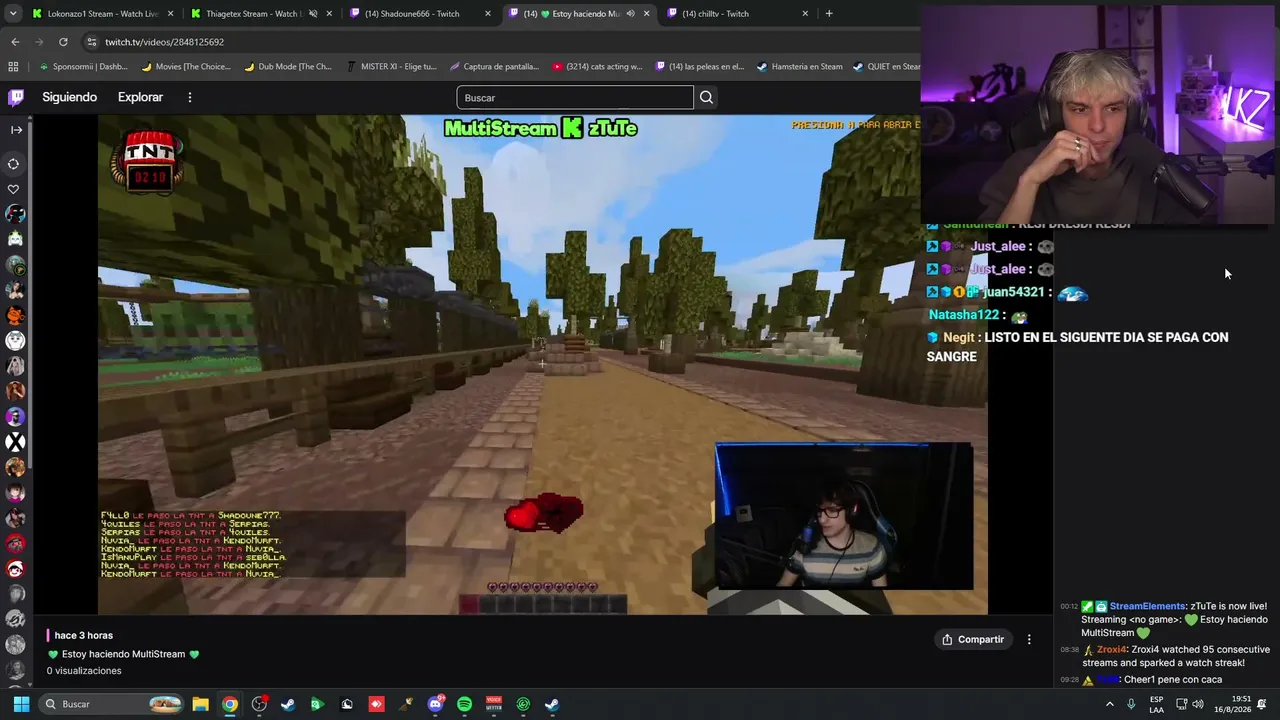Open the Windows Start menu
This screenshot has height=720, width=1280.
tap(21, 704)
